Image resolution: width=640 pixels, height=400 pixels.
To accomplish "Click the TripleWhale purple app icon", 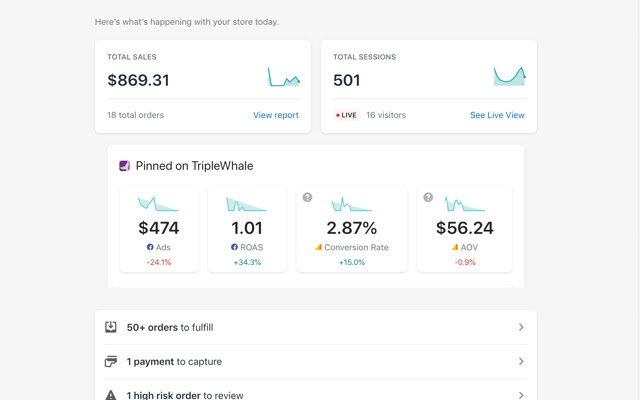I will (124, 166).
